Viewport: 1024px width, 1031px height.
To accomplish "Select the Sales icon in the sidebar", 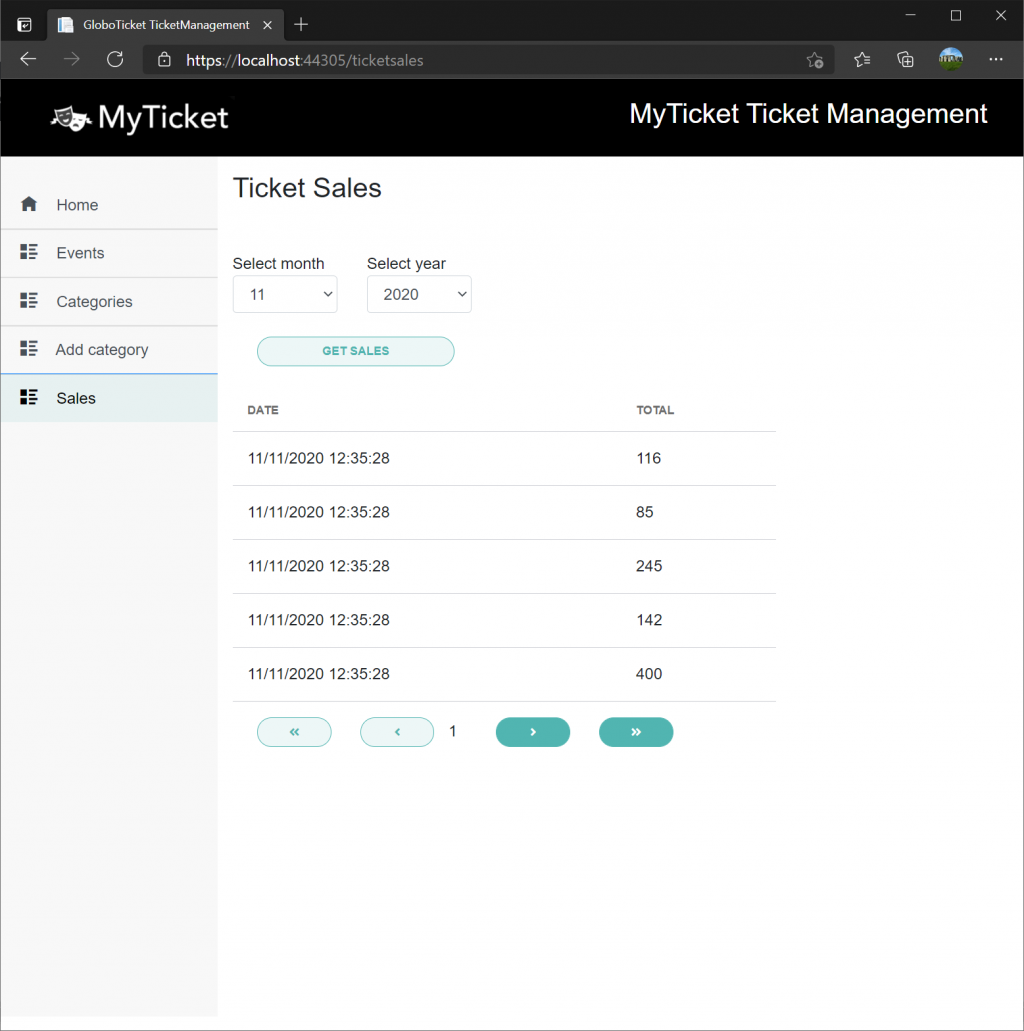I will (x=28, y=397).
